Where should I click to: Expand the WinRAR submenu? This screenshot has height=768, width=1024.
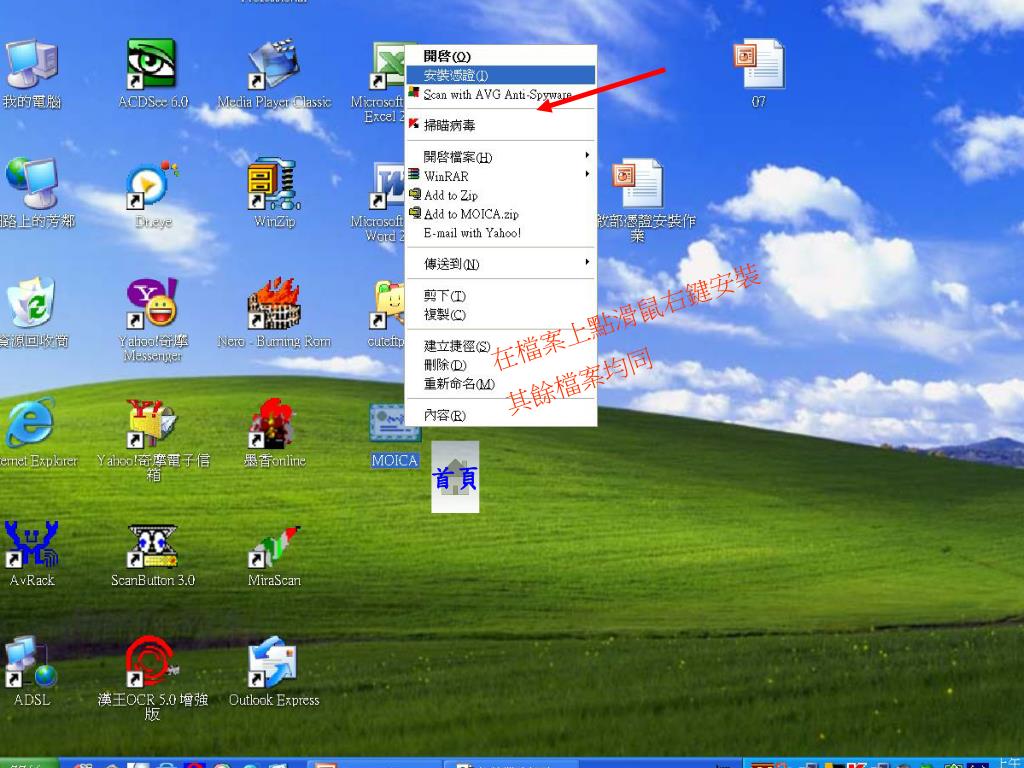pyautogui.click(x=500, y=176)
